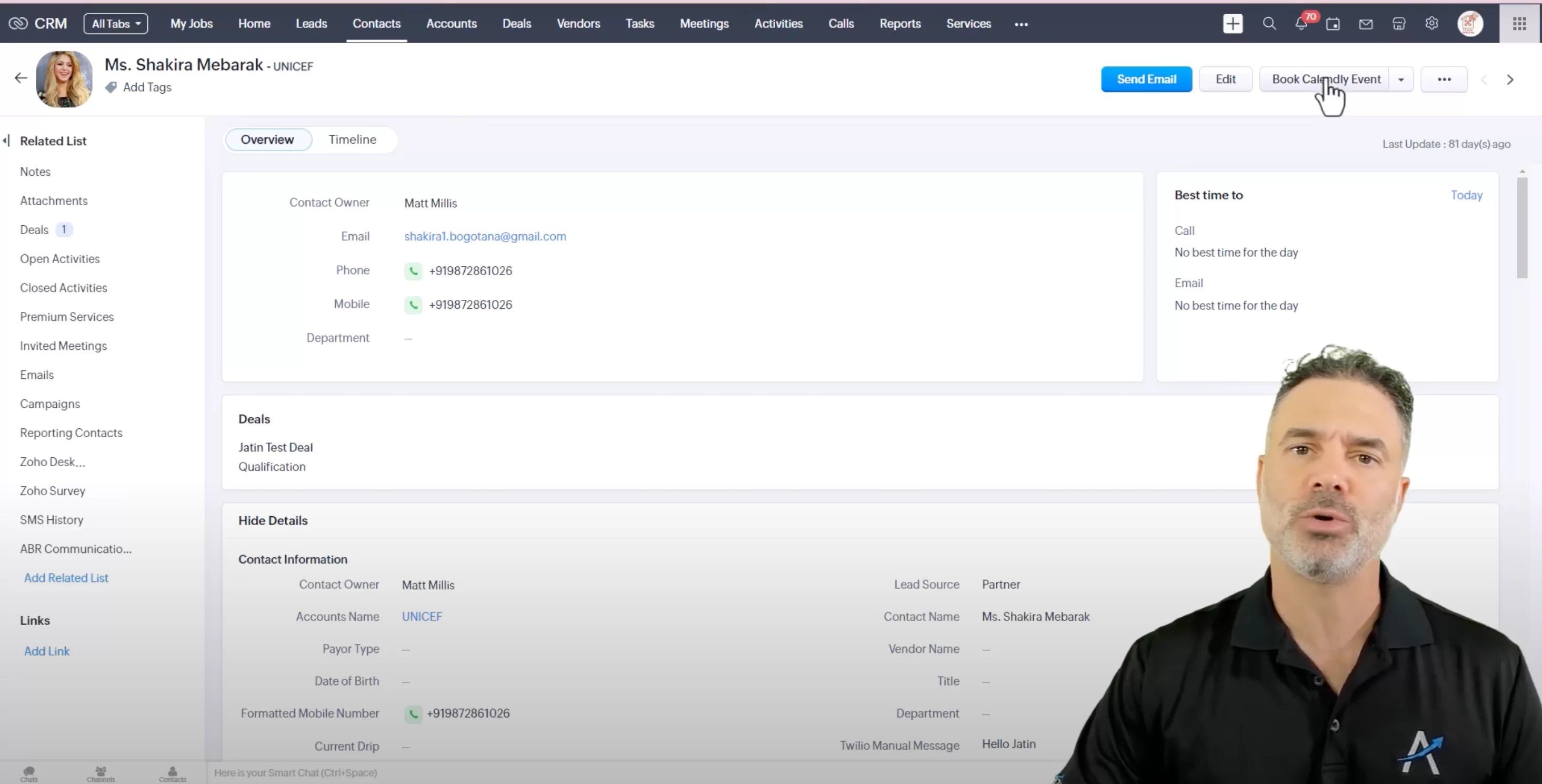Image resolution: width=1542 pixels, height=784 pixels.
Task: Open the mail envelope icon
Action: (1365, 24)
